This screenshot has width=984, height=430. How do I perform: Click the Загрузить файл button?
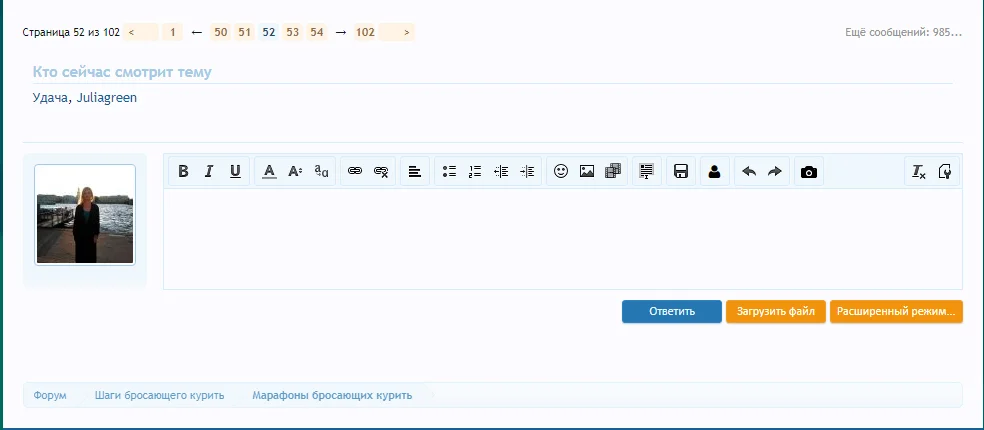(x=776, y=311)
